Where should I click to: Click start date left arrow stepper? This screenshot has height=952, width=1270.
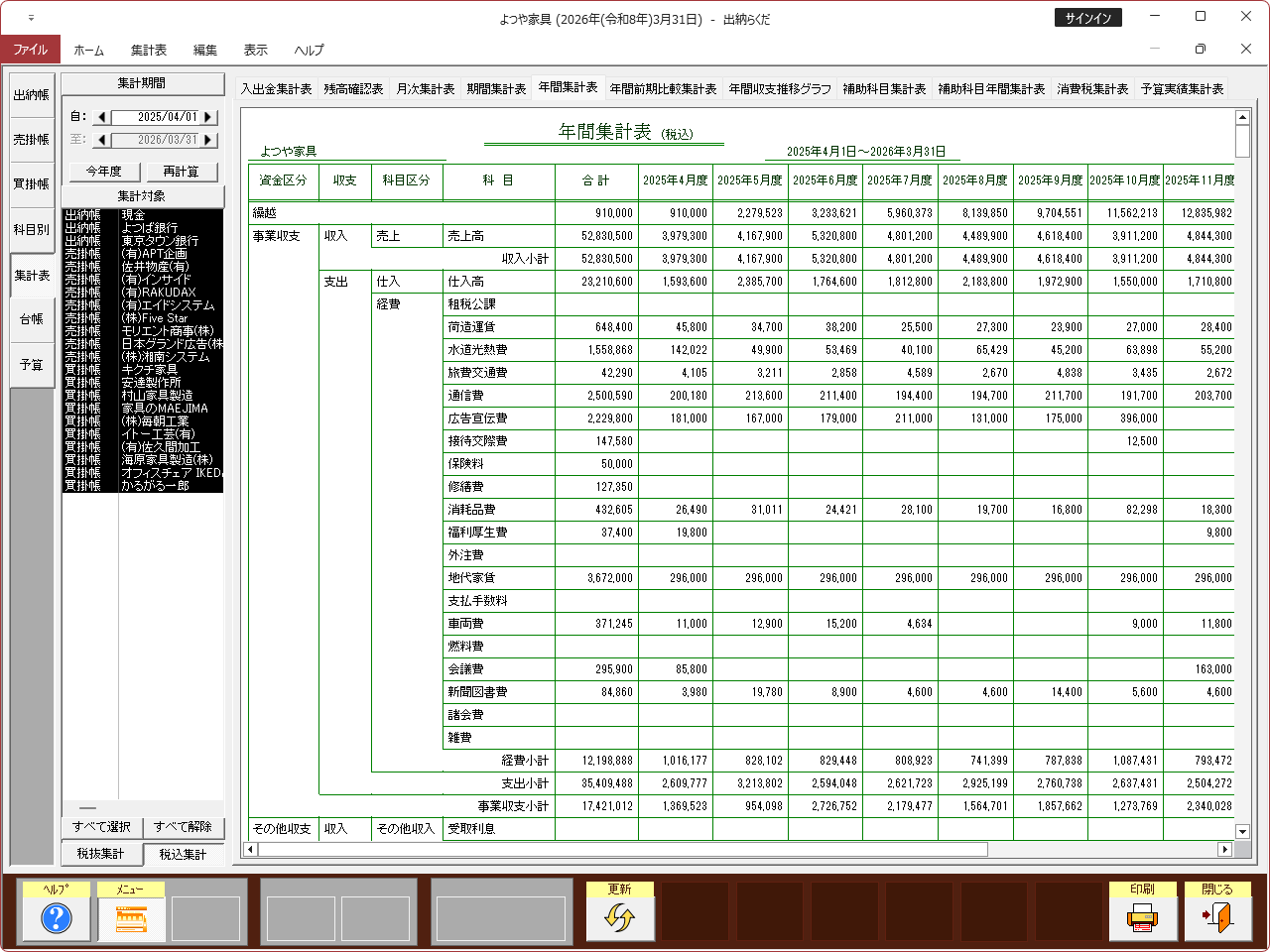coord(101,117)
